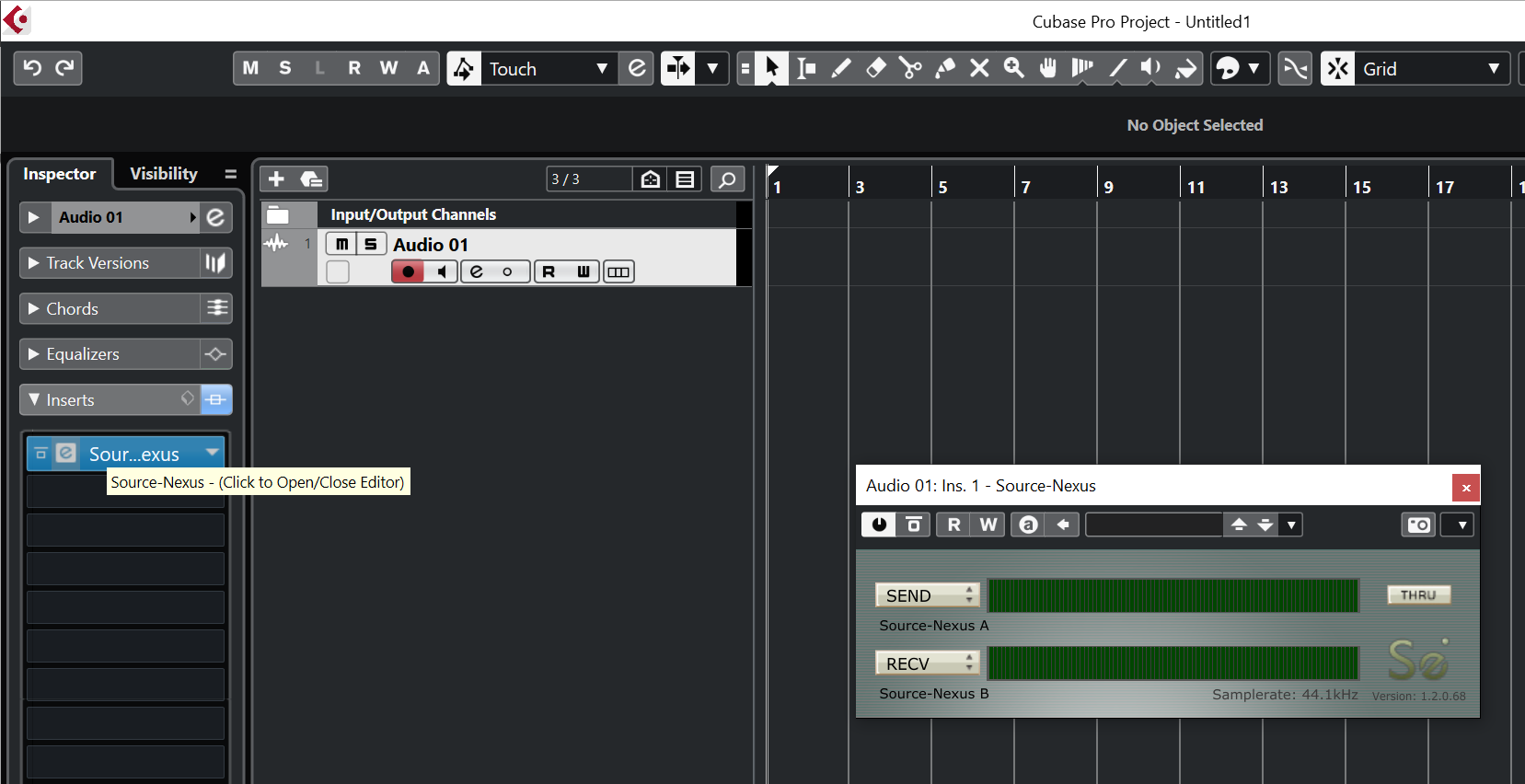This screenshot has height=784, width=1525.
Task: Add a new track with plus button
Action: click(276, 179)
